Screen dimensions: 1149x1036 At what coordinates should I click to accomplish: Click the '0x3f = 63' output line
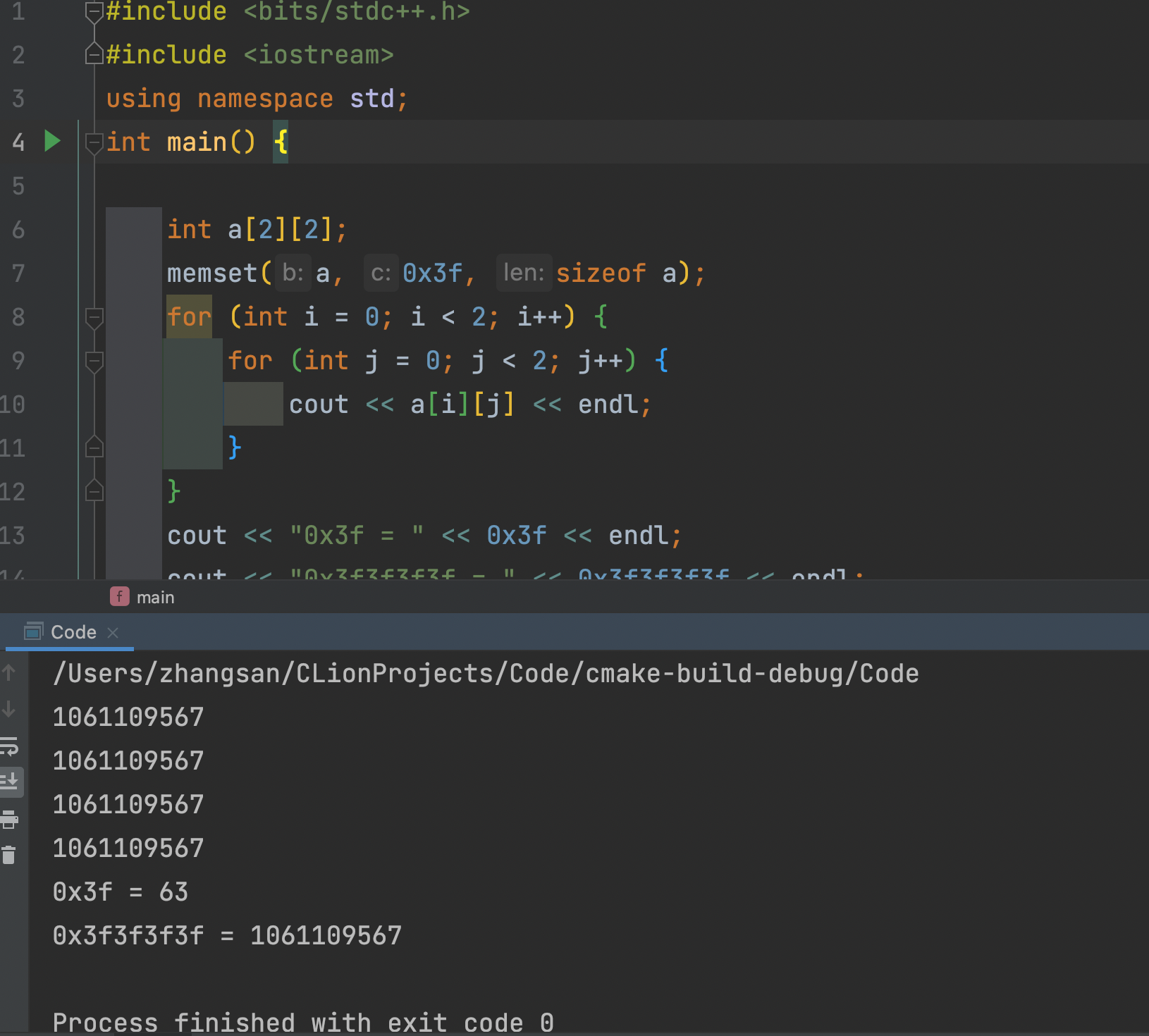point(121,892)
